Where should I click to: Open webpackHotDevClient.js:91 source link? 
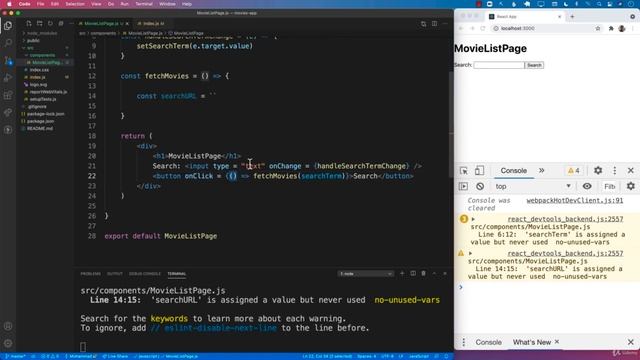coord(575,200)
